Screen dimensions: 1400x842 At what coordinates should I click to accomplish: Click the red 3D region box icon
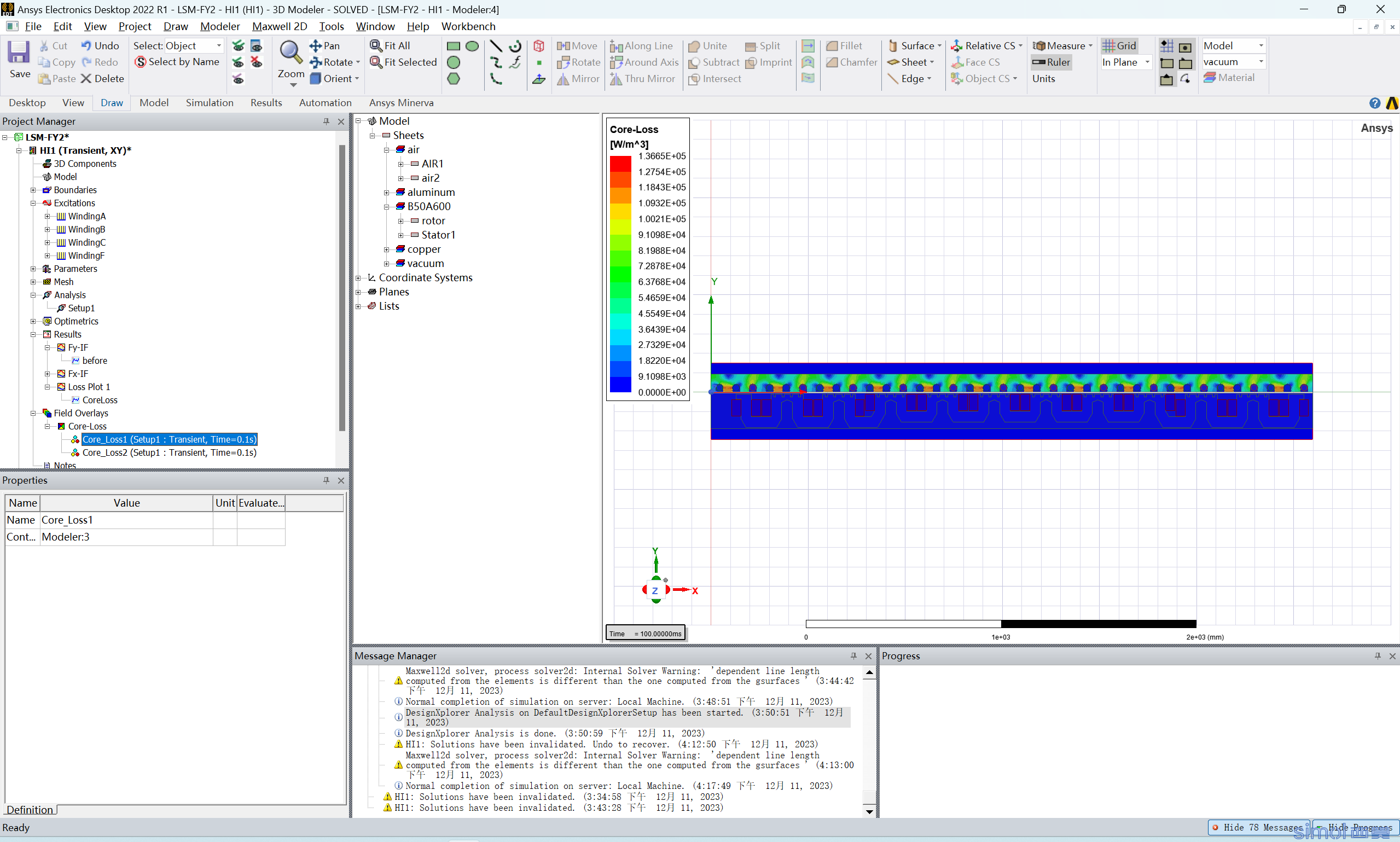tap(539, 46)
